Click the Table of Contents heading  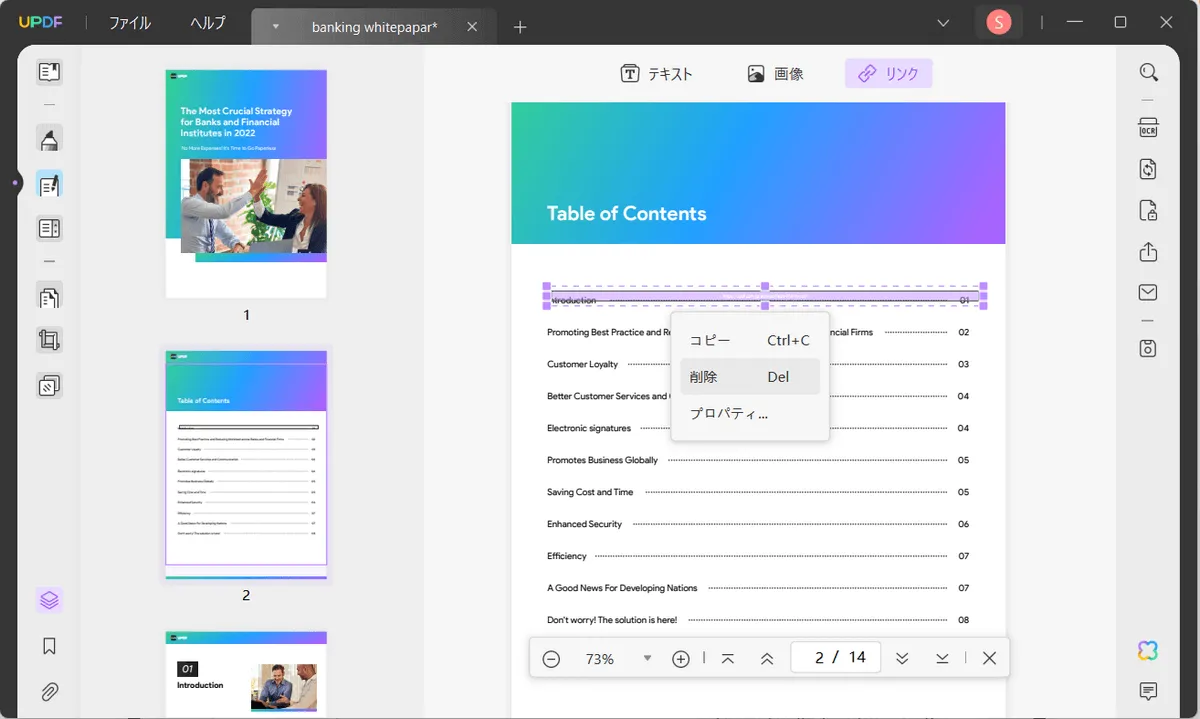[x=626, y=213]
